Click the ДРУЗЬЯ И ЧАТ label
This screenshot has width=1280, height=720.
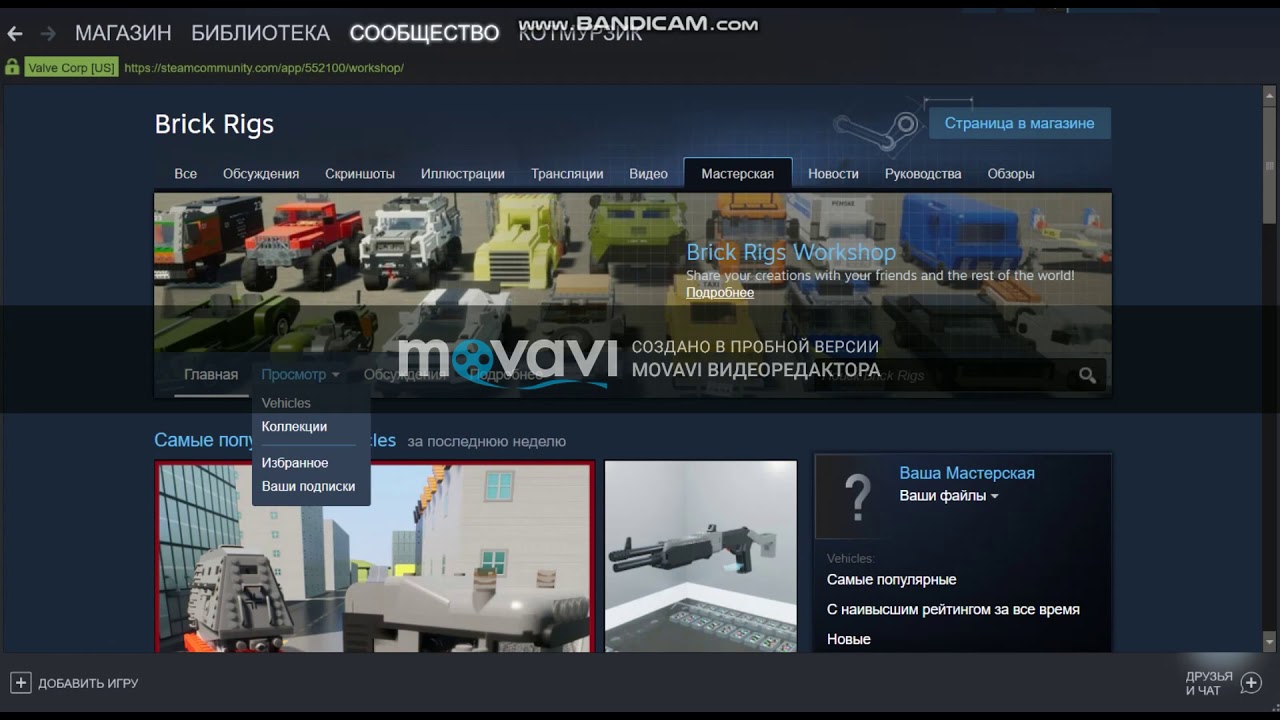point(1209,684)
